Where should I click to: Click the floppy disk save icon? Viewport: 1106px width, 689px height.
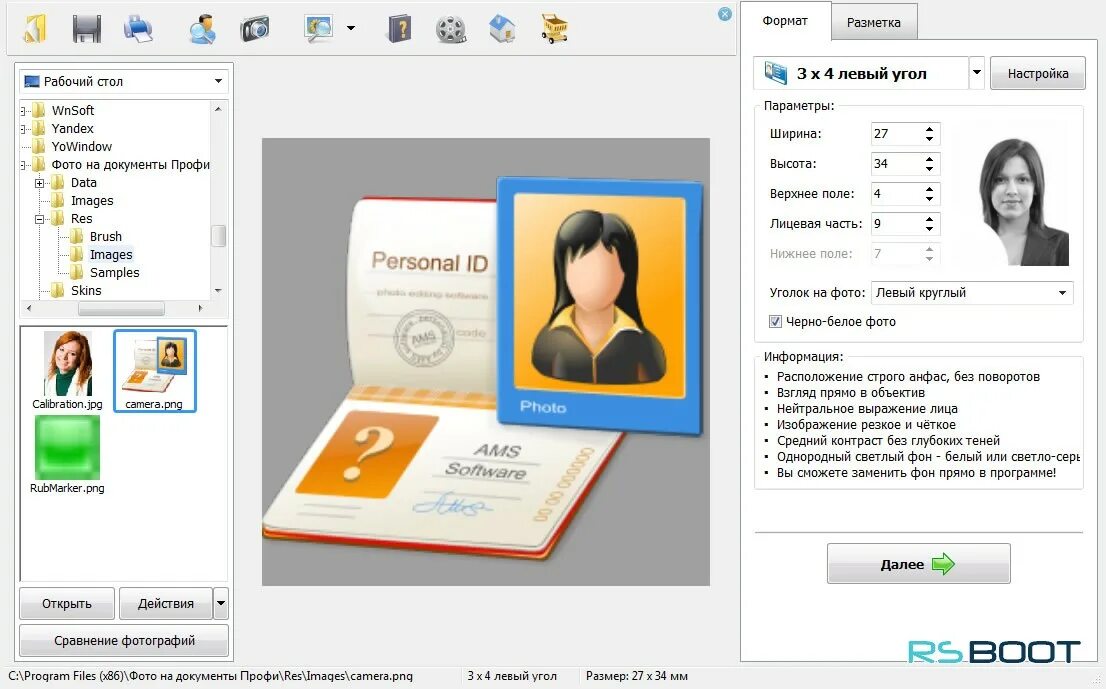[x=86, y=29]
